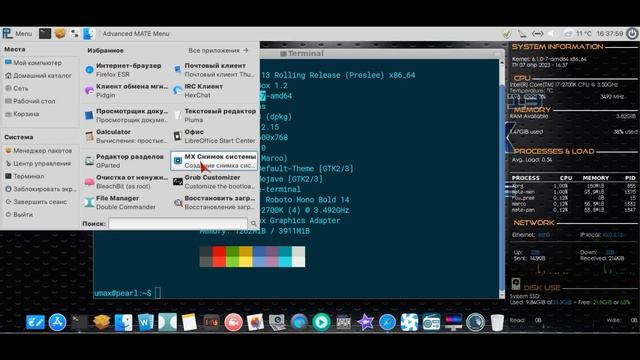Screen dimensions: 640x360
Task: Click the 16:37:59 clock
Action: click(609, 33)
